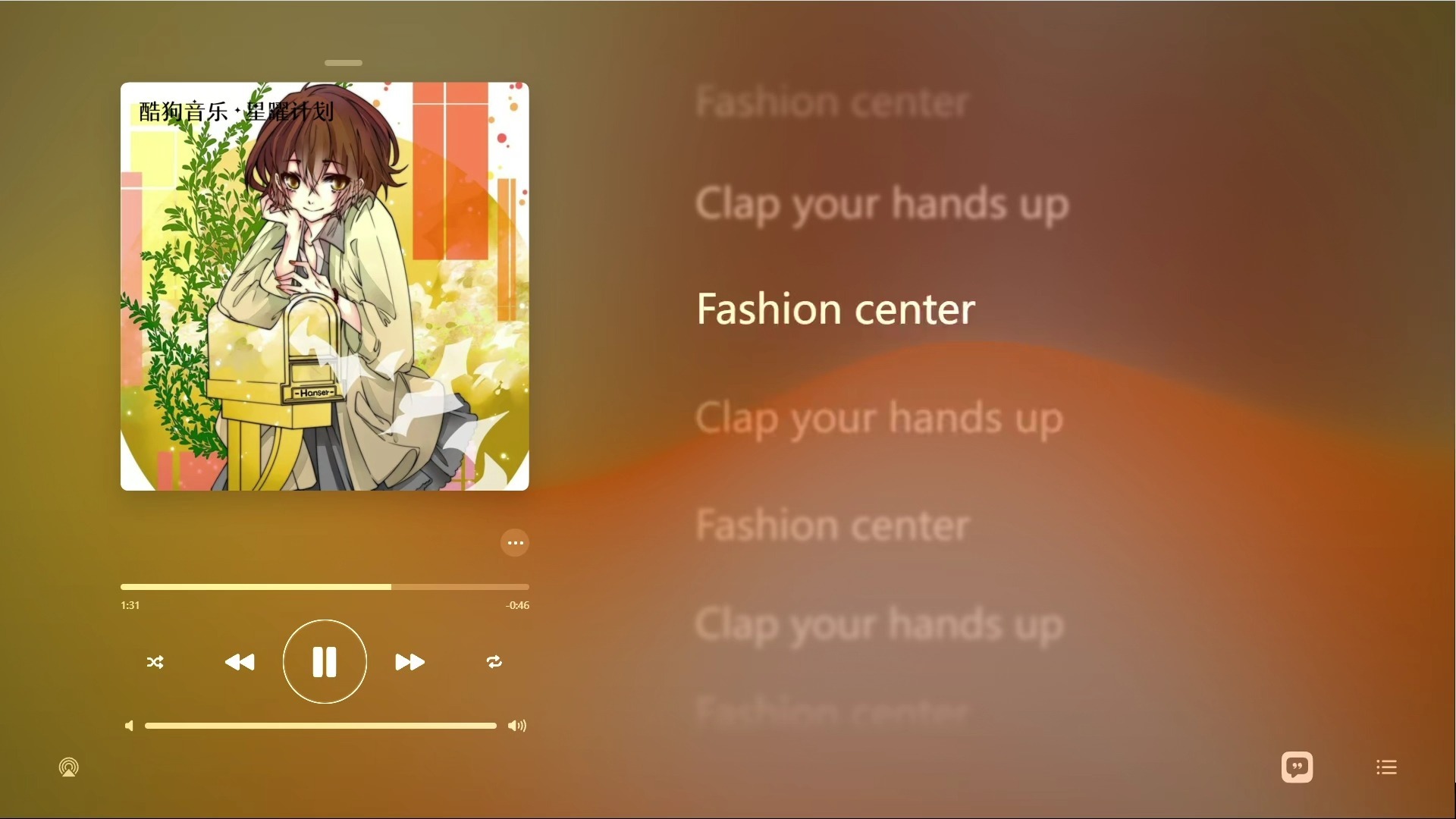Collapse player using top grabber handle
Image resolution: width=1456 pixels, height=819 pixels.
(344, 63)
